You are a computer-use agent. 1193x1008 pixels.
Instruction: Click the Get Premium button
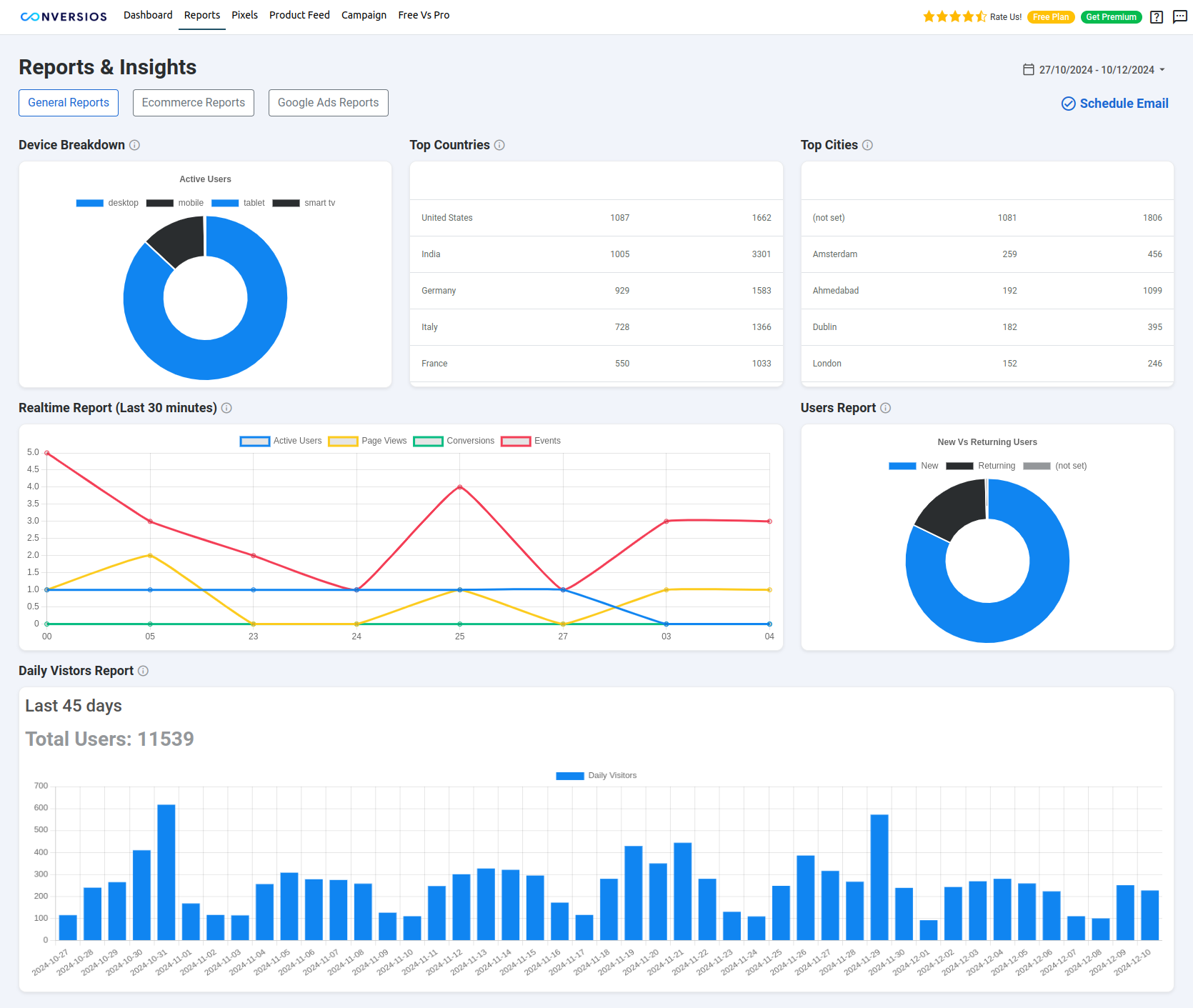[x=1112, y=16]
